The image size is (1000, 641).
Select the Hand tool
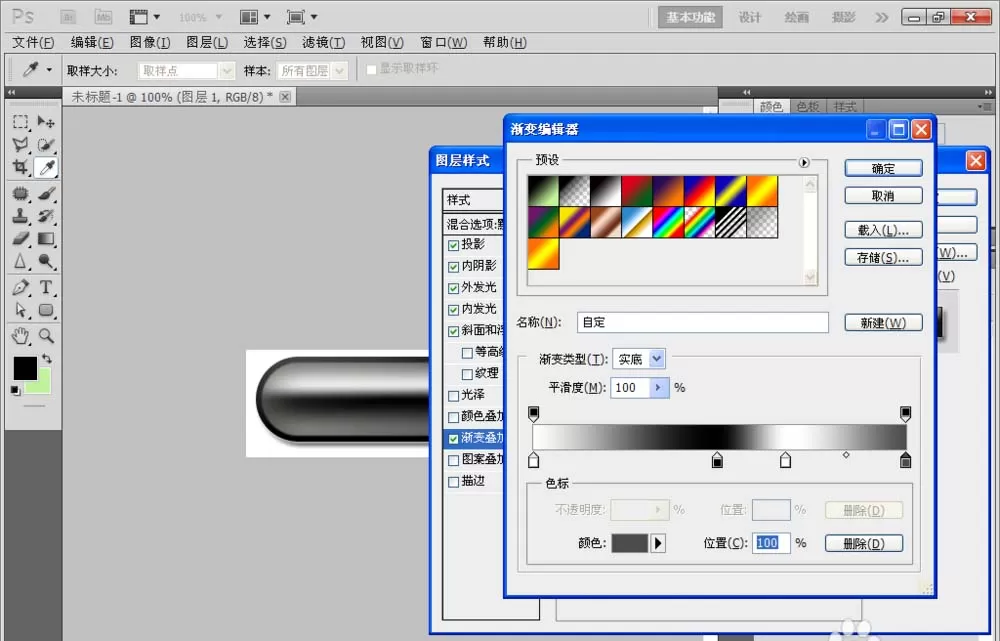click(x=20, y=335)
